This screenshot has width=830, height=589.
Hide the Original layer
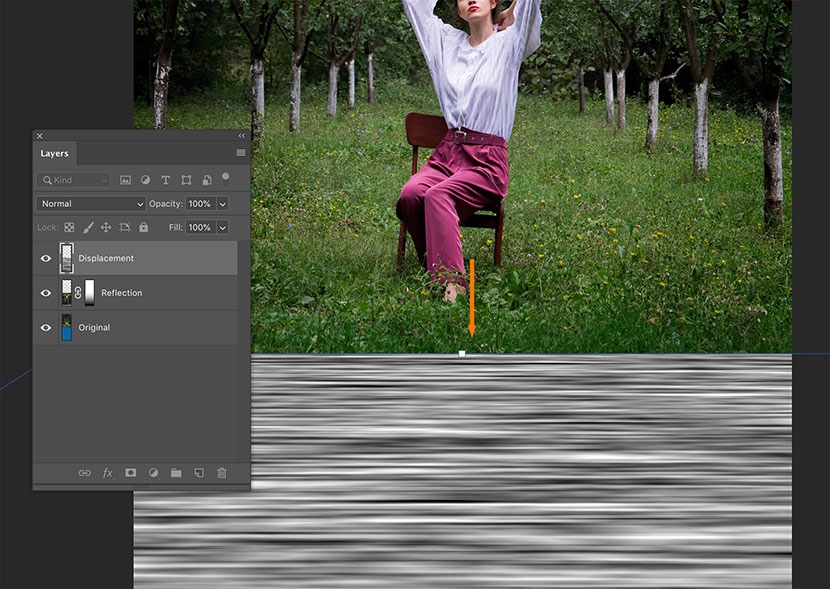coord(45,328)
